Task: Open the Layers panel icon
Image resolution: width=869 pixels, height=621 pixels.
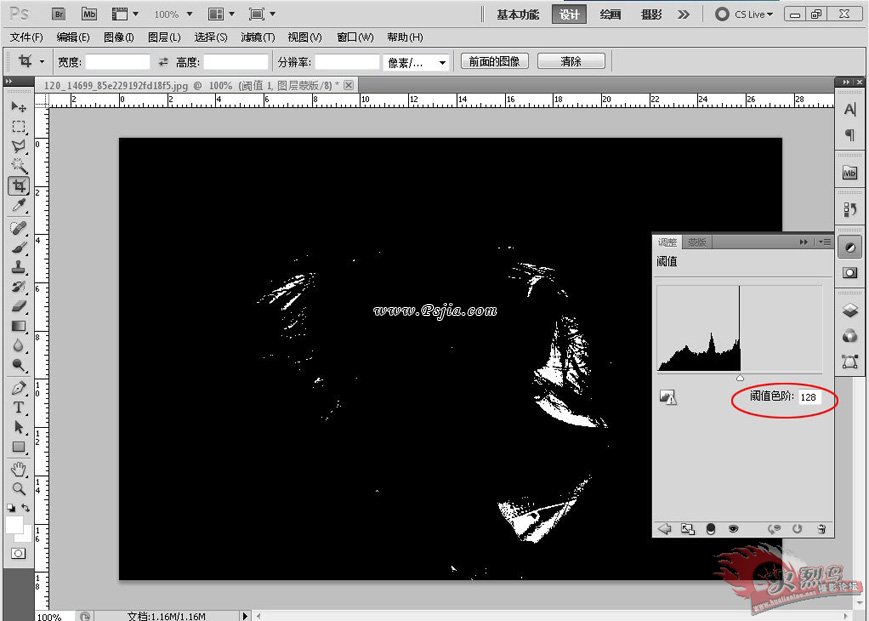Action: (x=850, y=310)
